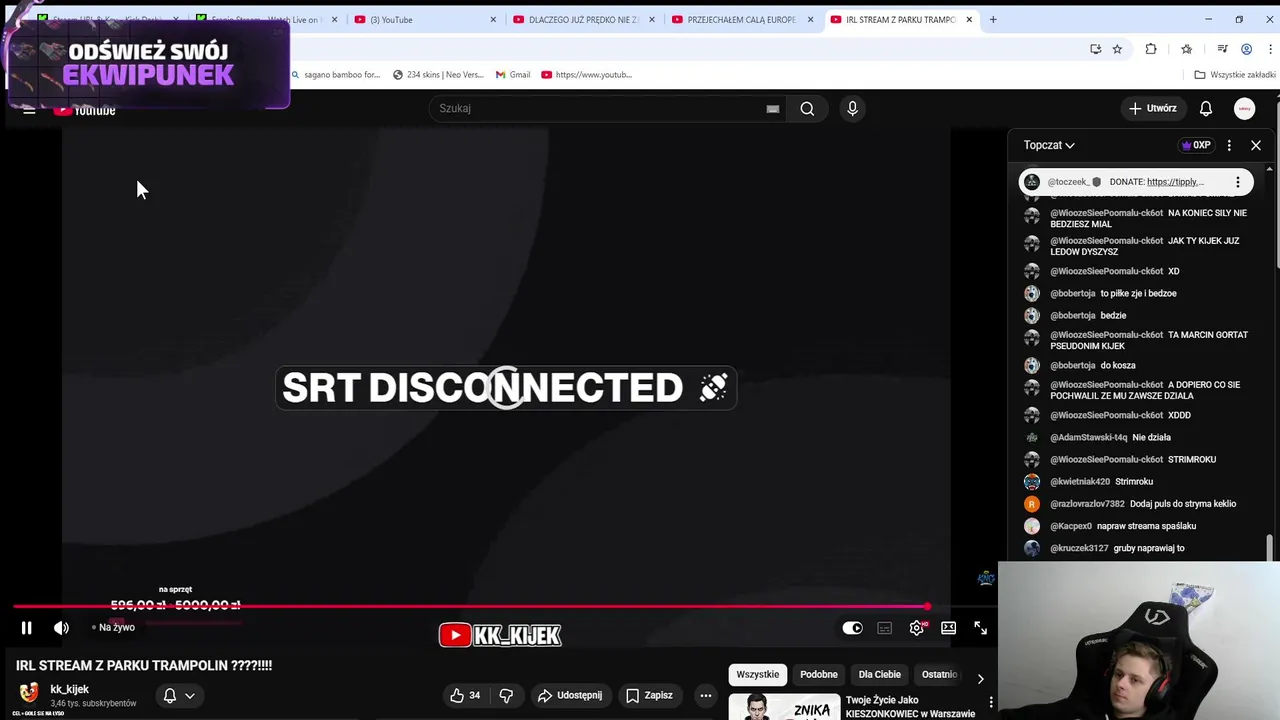The height and width of the screenshot is (720, 1280).
Task: Click the subtitles/captions button in player
Action: tap(884, 628)
